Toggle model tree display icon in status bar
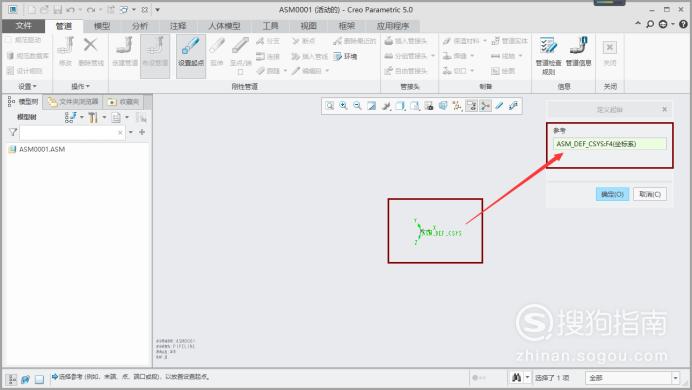Image resolution: width=692 pixels, height=390 pixels. click(11, 379)
